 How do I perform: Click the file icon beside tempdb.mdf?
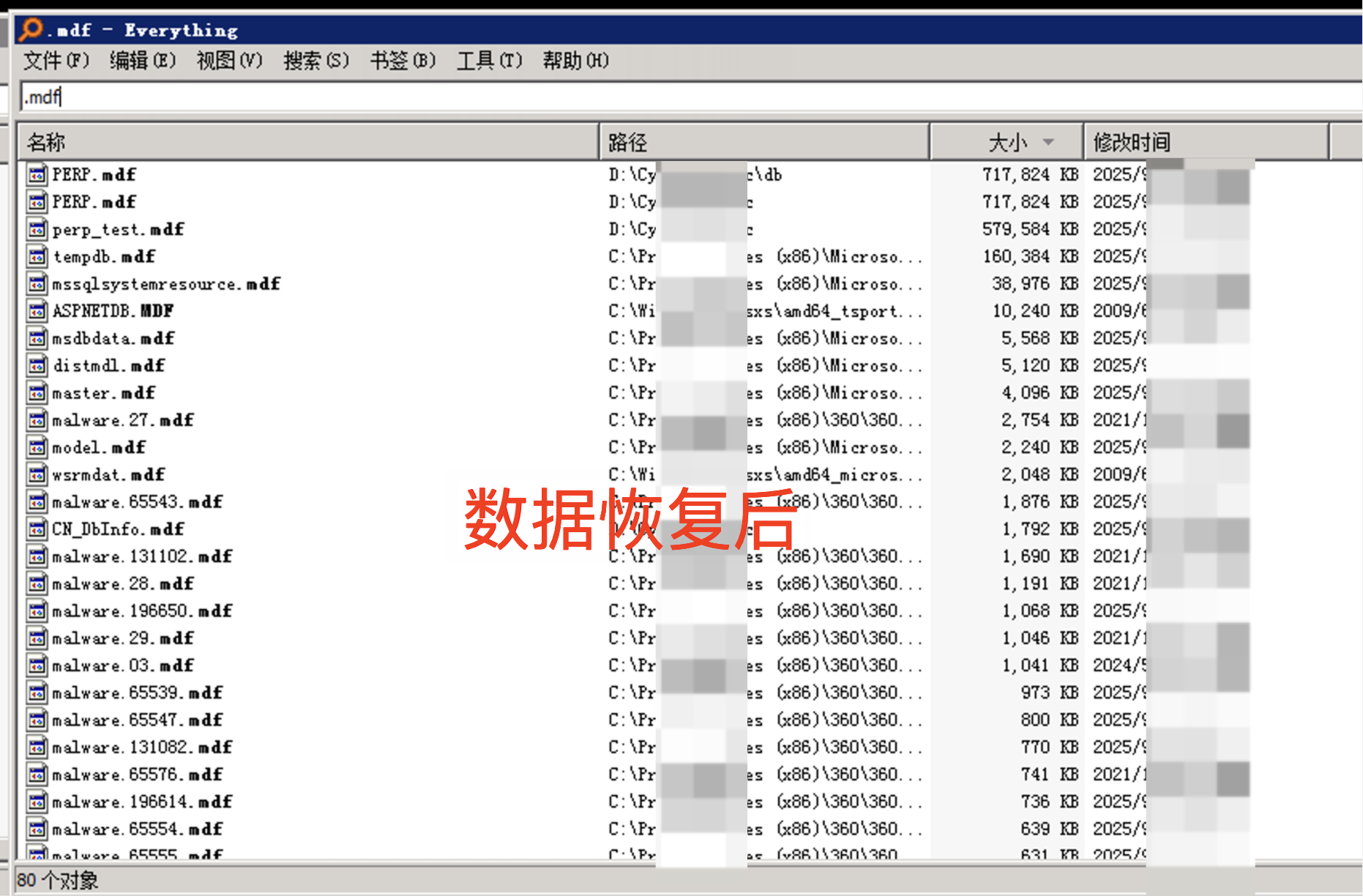tap(37, 256)
